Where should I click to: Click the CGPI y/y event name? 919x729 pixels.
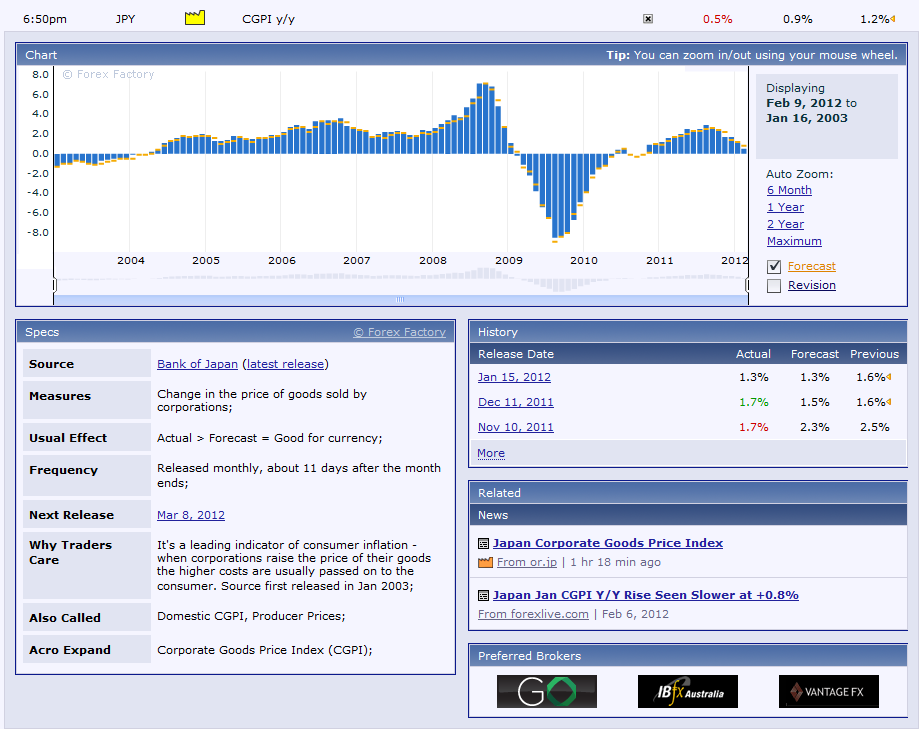tap(268, 19)
